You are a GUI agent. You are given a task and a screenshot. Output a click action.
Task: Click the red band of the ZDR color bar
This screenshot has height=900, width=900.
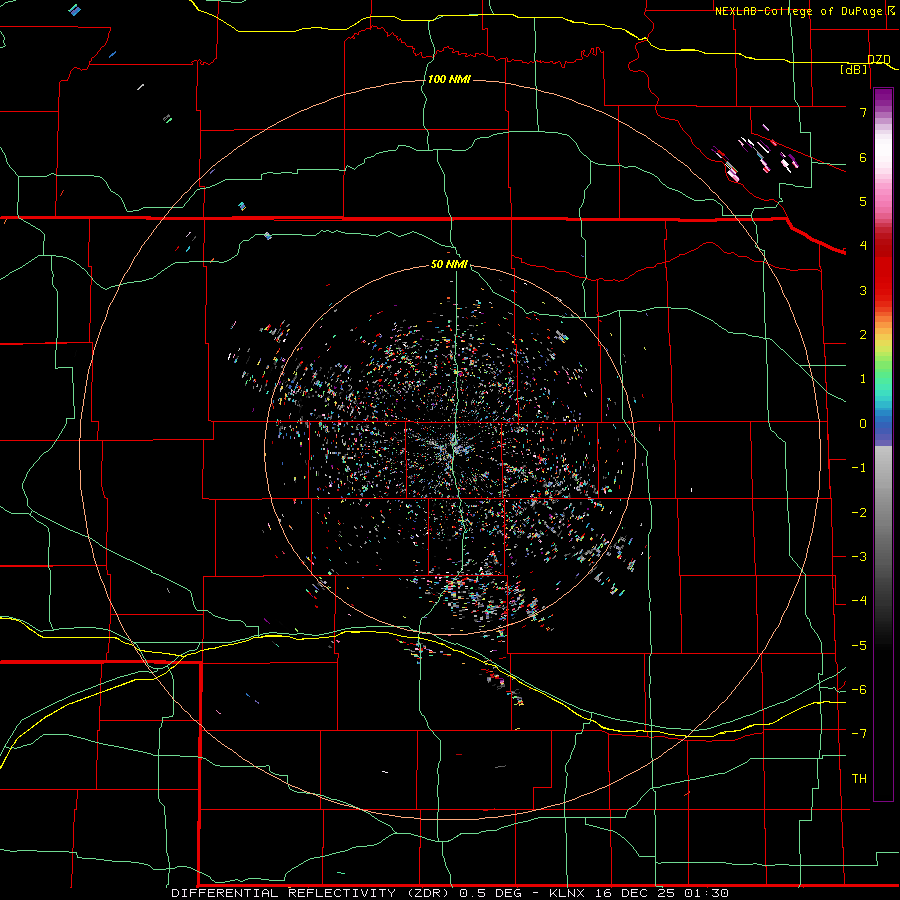[x=883, y=270]
